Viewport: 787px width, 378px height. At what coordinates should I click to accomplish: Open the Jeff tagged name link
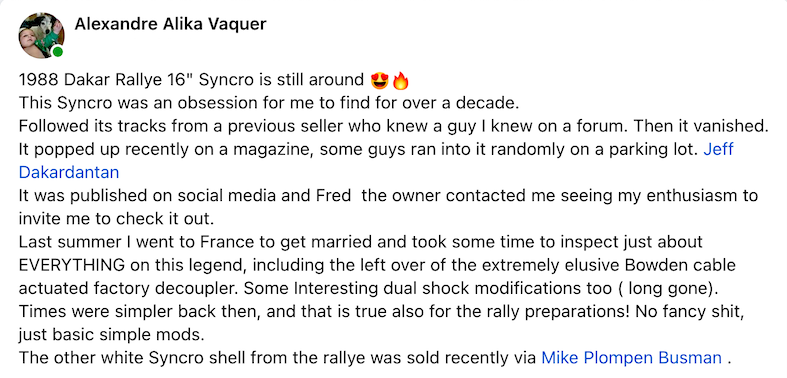click(x=719, y=149)
